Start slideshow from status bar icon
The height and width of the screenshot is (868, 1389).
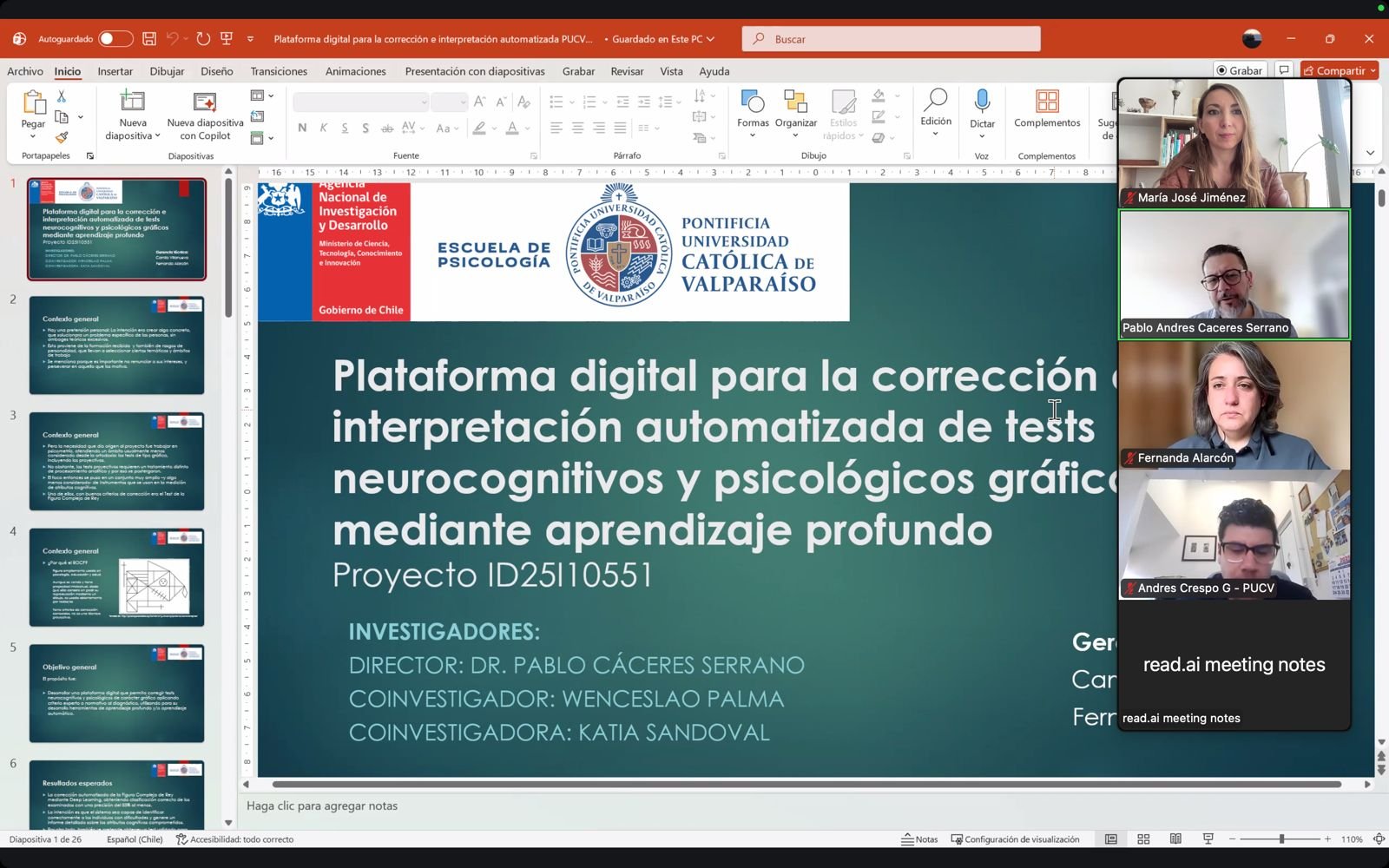pyautogui.click(x=1208, y=839)
